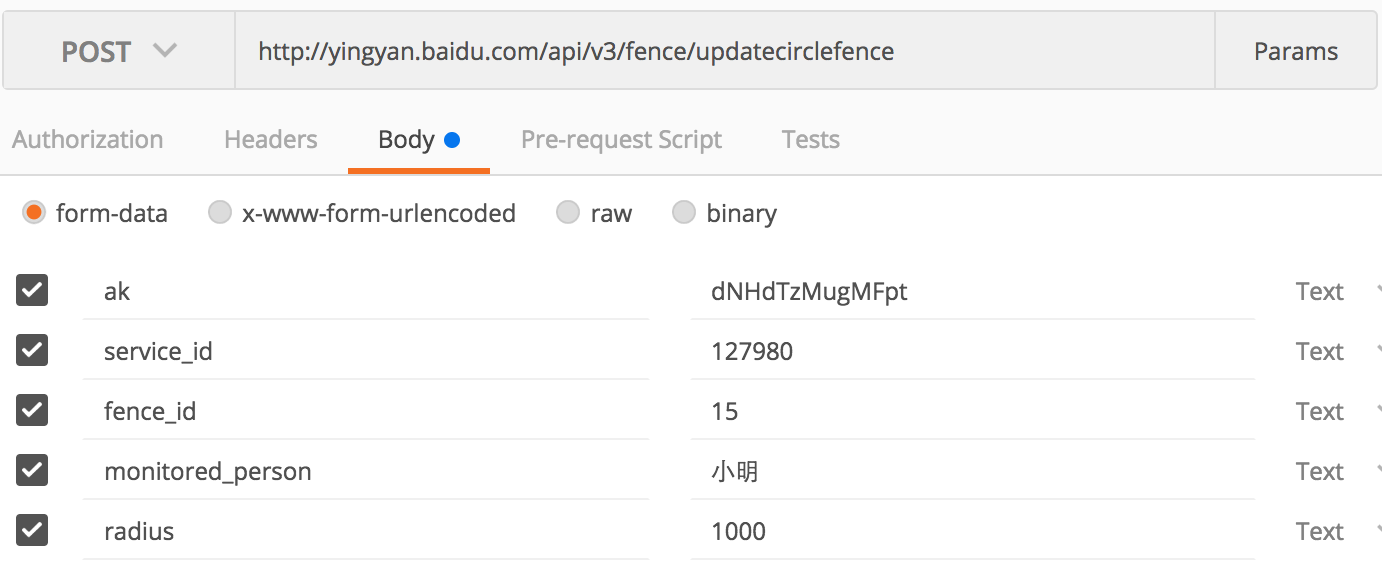Screen dimensions: 1382x570
Task: Switch to the Authorization tab
Action: click(88, 140)
